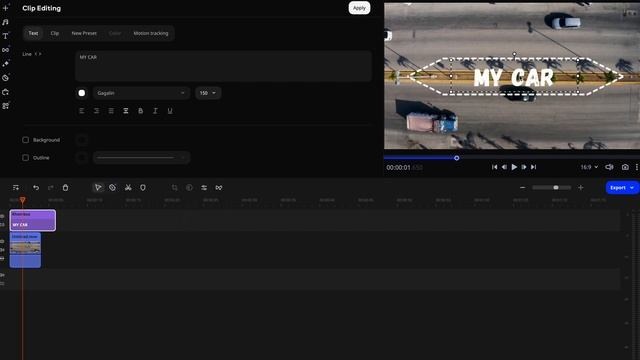Screen dimensions: 640x360
Task: Go to previous text line arrow
Action: 36,54
